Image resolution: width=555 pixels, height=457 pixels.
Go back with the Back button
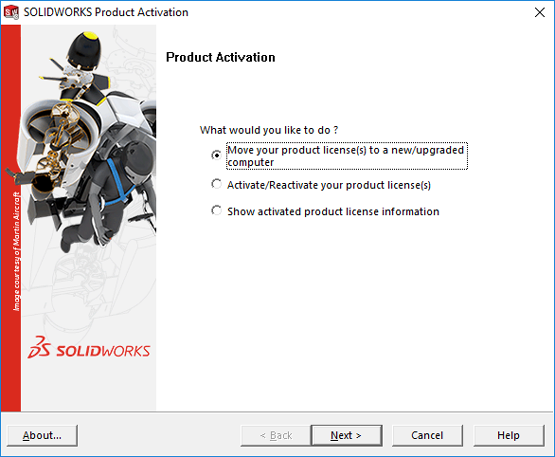(276, 435)
